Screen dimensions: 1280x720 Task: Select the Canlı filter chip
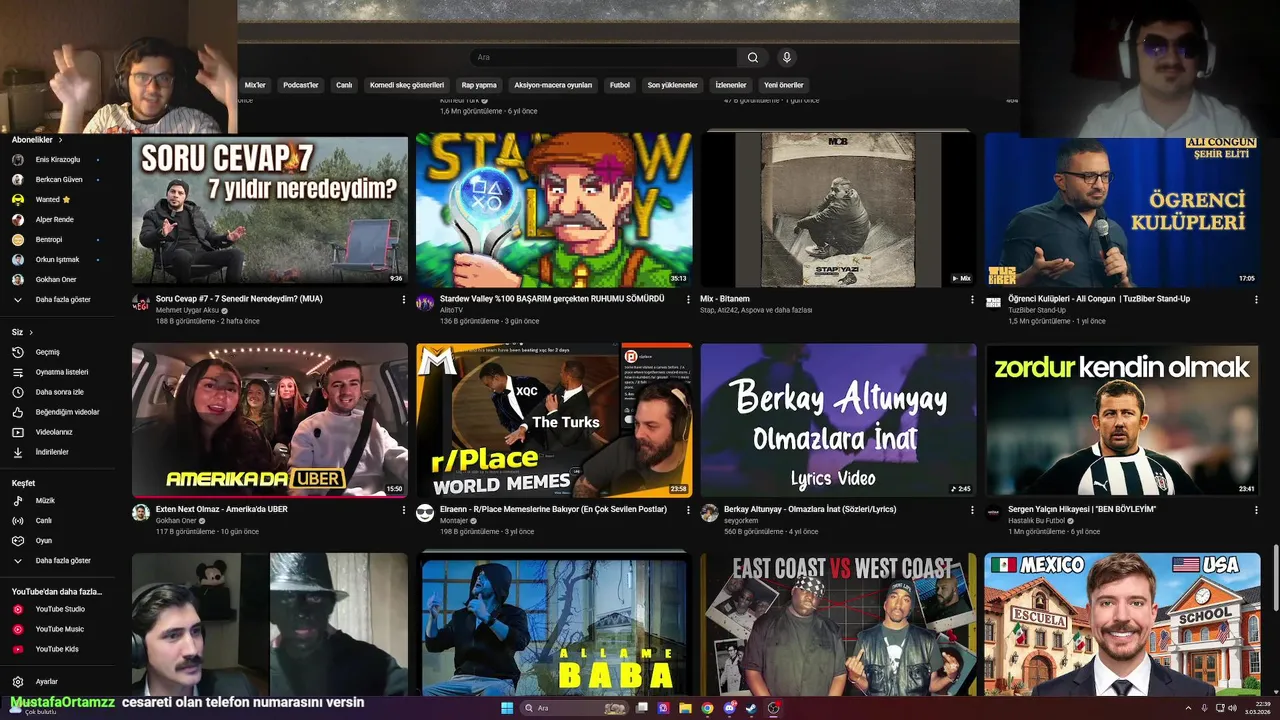[x=344, y=85]
